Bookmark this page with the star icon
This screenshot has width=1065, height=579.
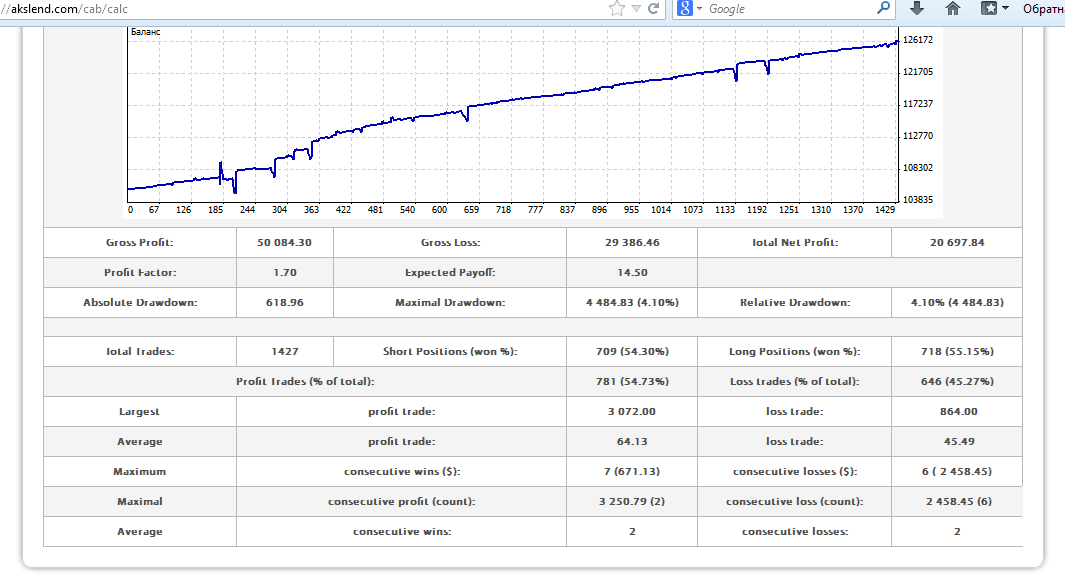(x=617, y=9)
